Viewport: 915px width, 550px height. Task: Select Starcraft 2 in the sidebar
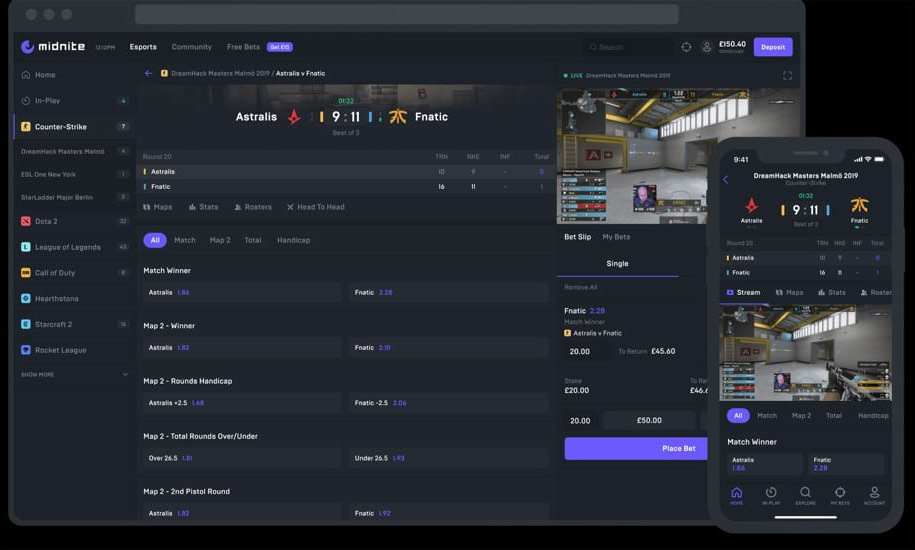(x=74, y=324)
